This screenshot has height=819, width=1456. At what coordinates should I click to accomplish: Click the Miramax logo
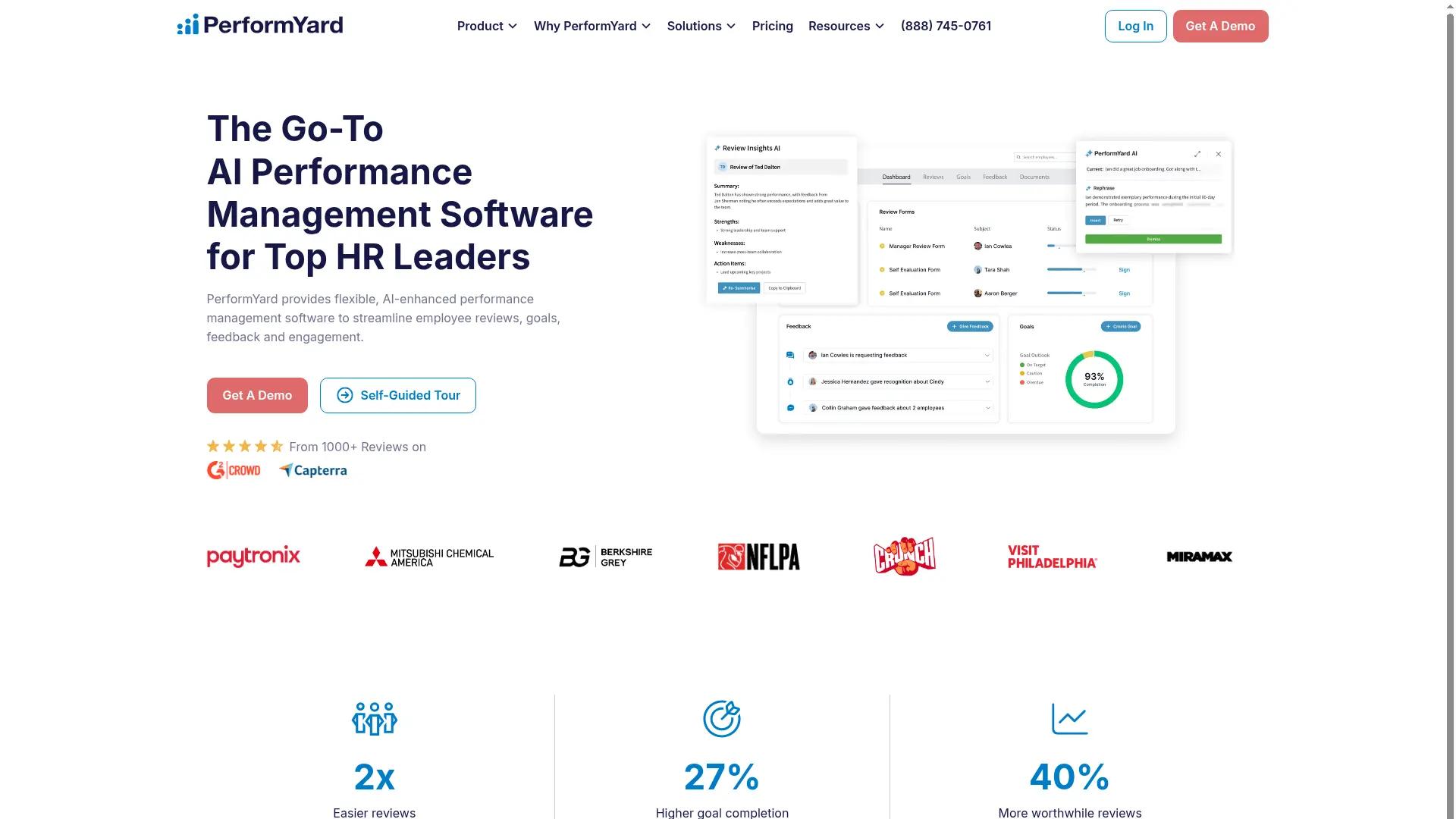(1198, 556)
